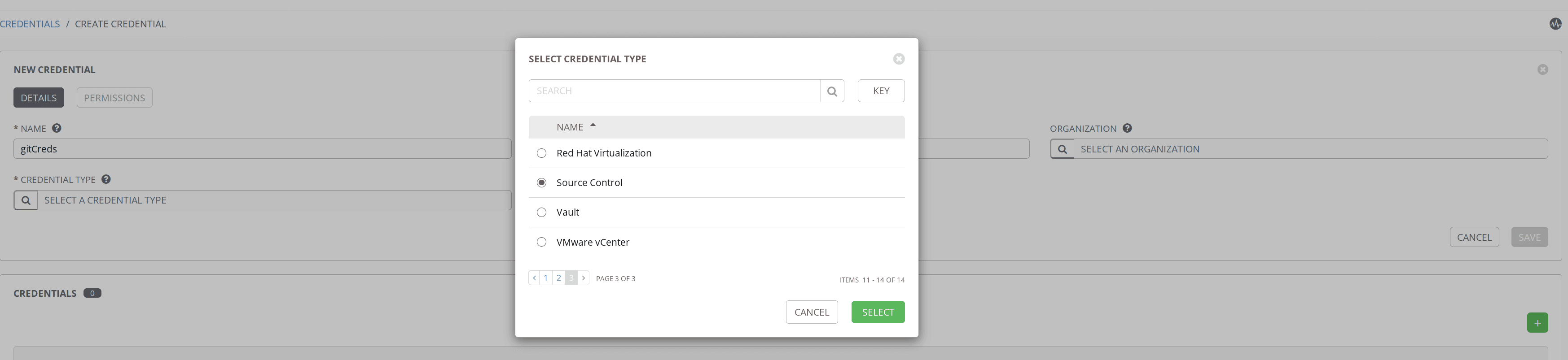Image resolution: width=1568 pixels, height=360 pixels.
Task: Select the Red Hat Virtualization radio button
Action: coord(541,153)
